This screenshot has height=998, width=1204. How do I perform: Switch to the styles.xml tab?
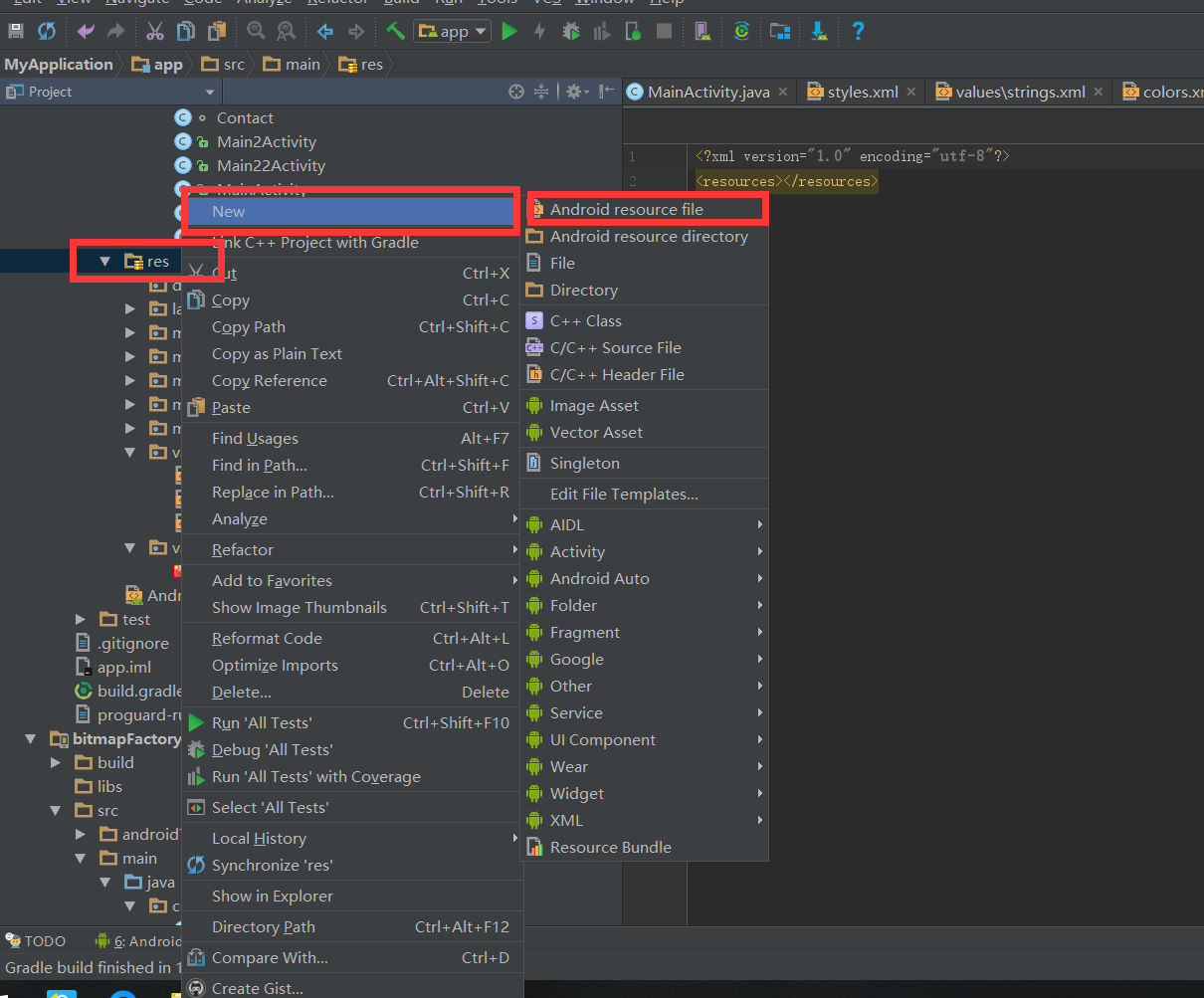coord(863,90)
